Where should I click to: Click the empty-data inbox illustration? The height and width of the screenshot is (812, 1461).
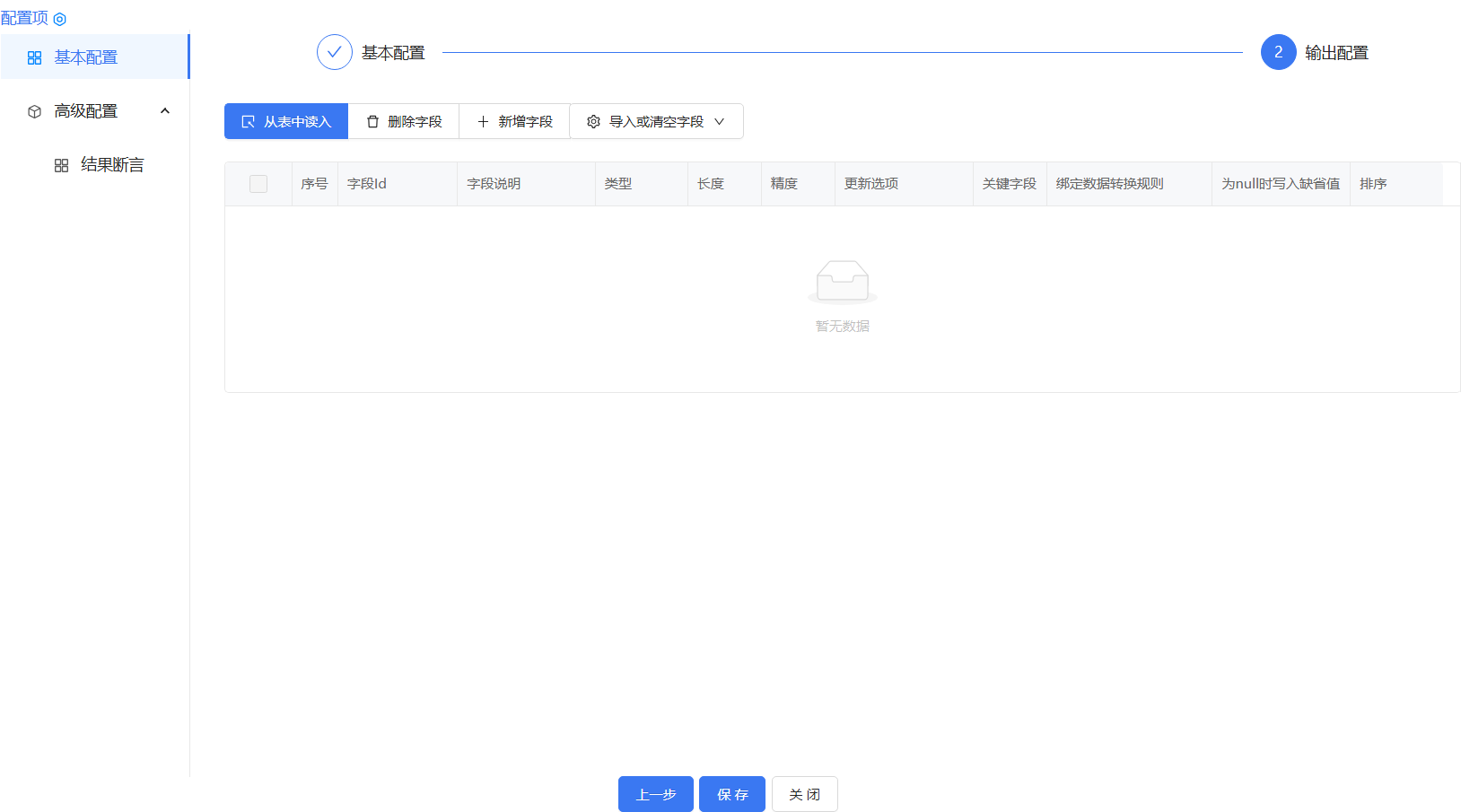[x=842, y=281]
